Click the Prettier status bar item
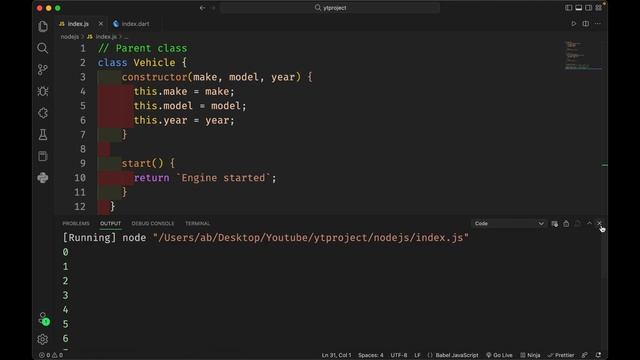Viewport: 640px width, 360px height. pos(561,355)
